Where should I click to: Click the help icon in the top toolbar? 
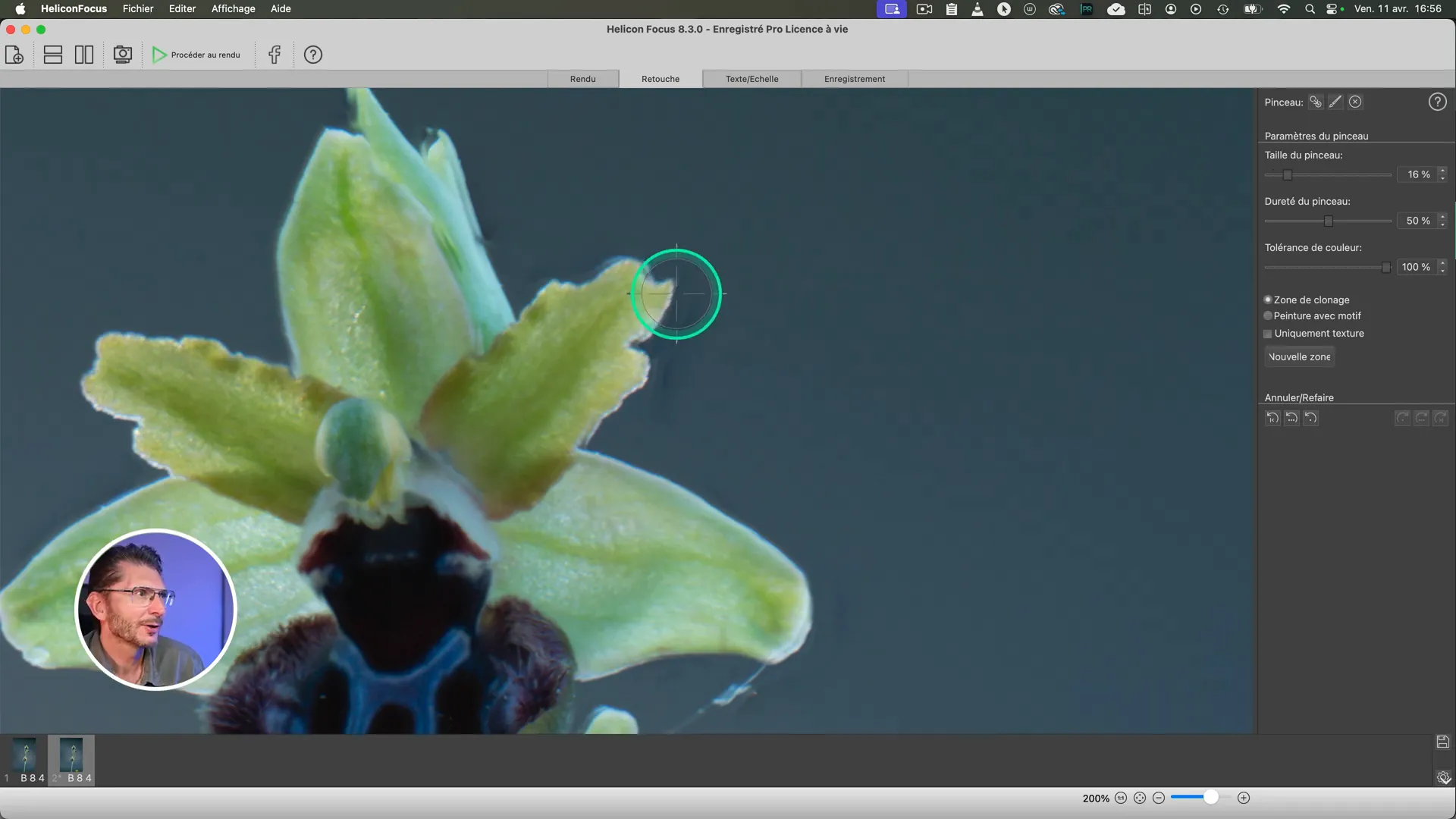(x=313, y=55)
